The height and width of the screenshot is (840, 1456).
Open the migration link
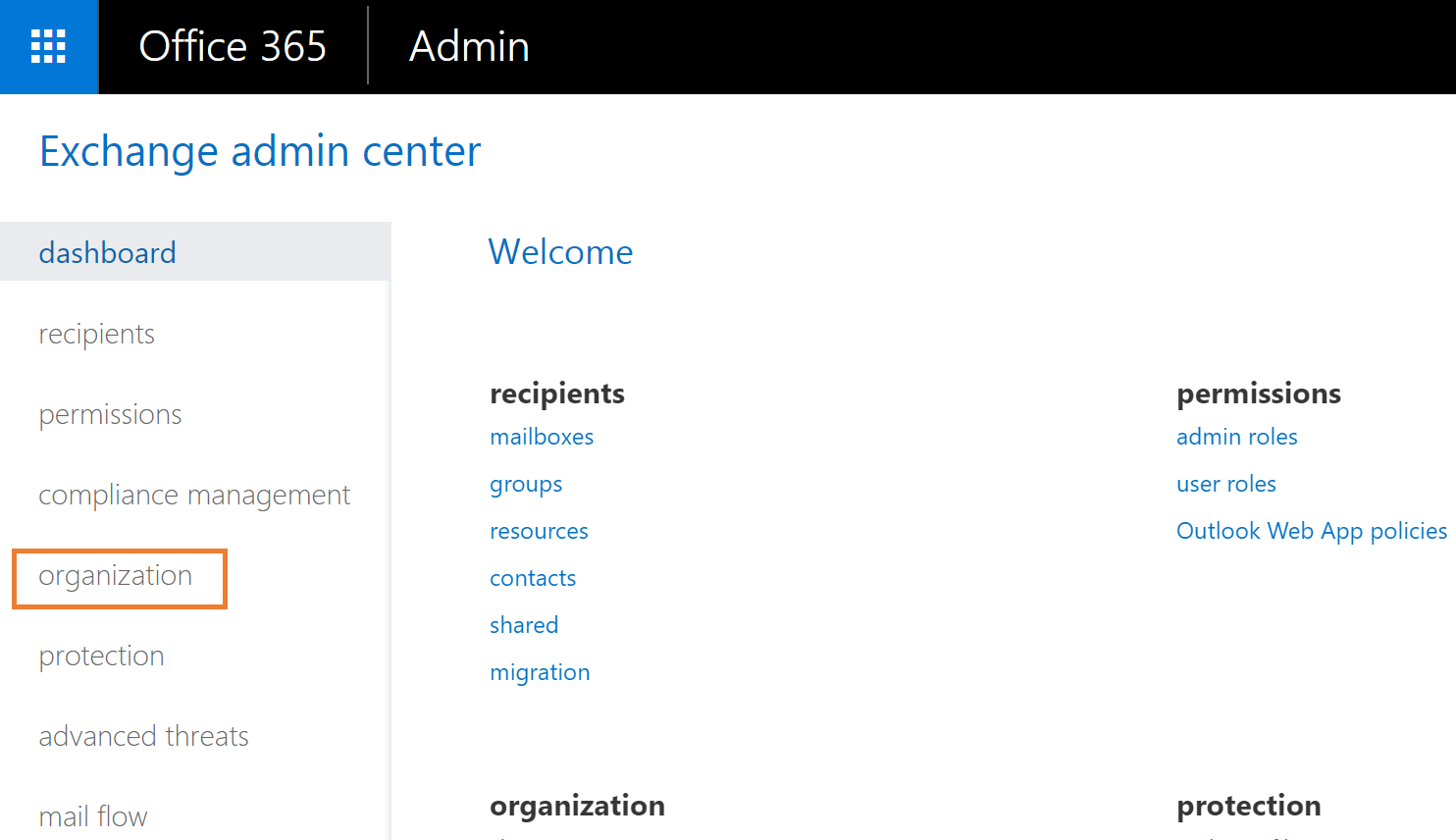click(540, 673)
